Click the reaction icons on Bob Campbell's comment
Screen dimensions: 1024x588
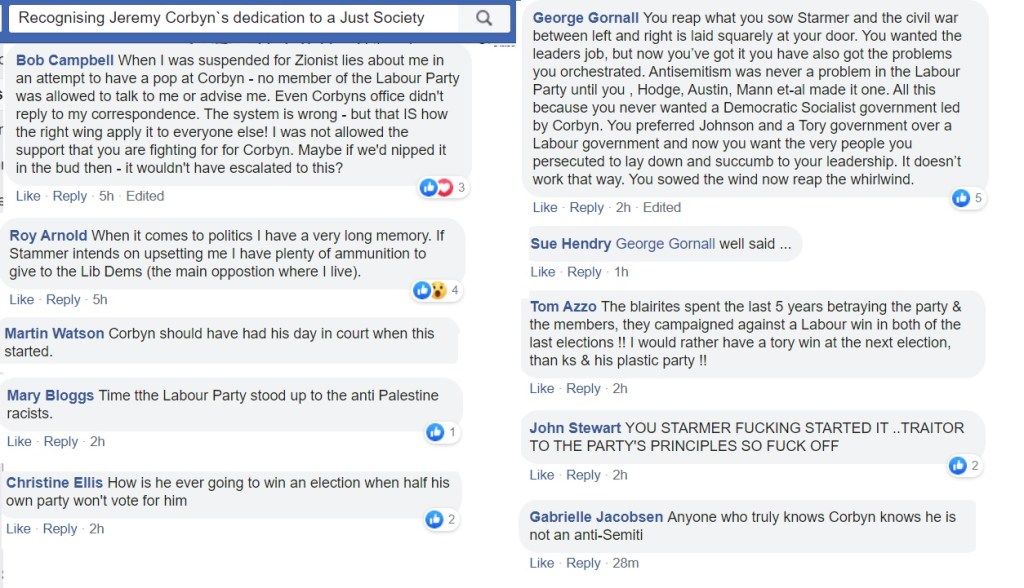coord(437,187)
